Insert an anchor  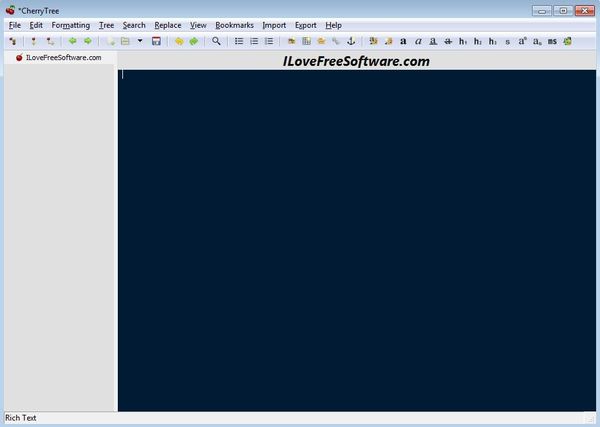351,41
